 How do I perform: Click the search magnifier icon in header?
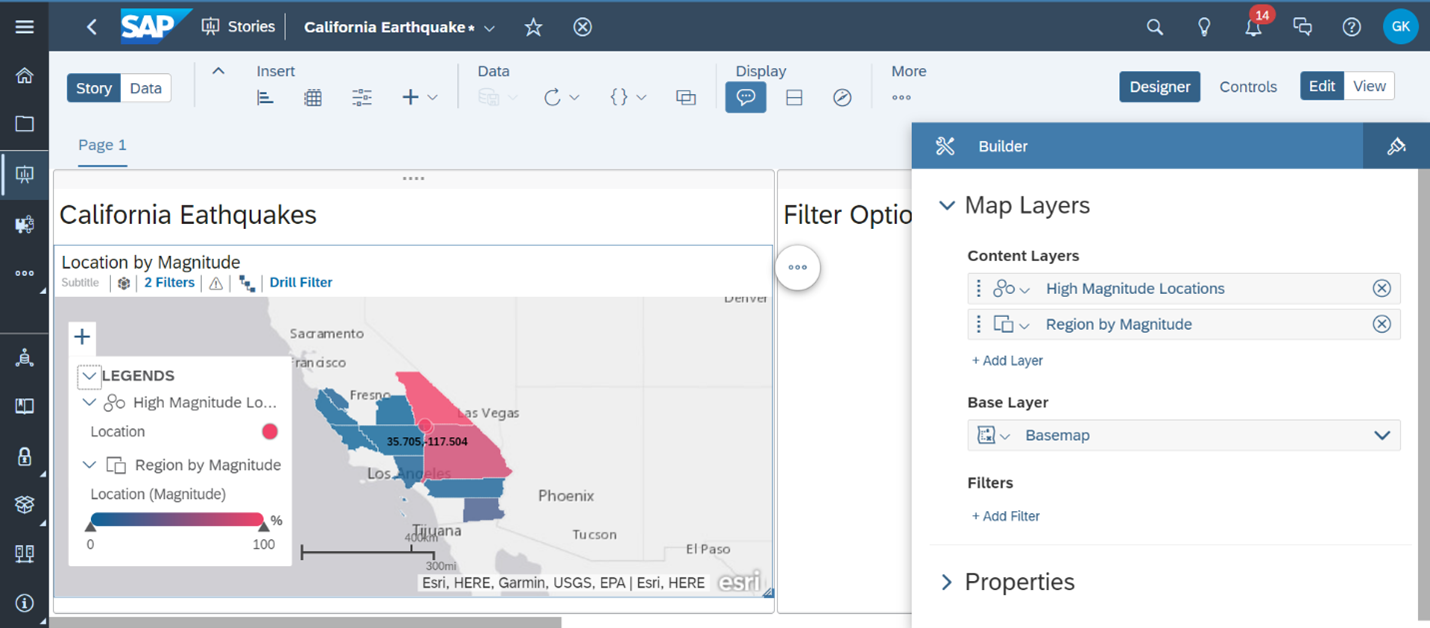(x=1154, y=27)
